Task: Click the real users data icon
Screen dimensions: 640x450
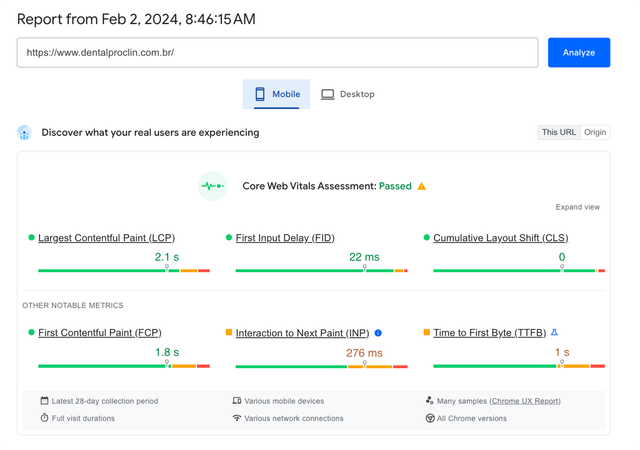Action: pos(24,132)
